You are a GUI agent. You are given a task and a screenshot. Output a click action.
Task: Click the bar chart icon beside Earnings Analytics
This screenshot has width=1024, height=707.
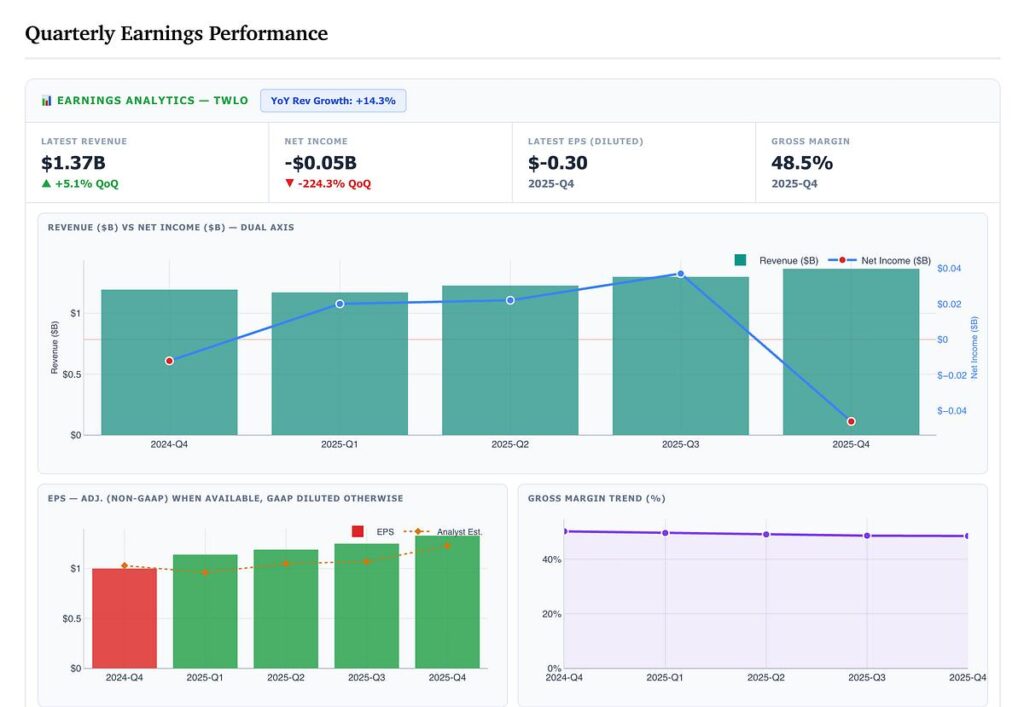click(46, 101)
